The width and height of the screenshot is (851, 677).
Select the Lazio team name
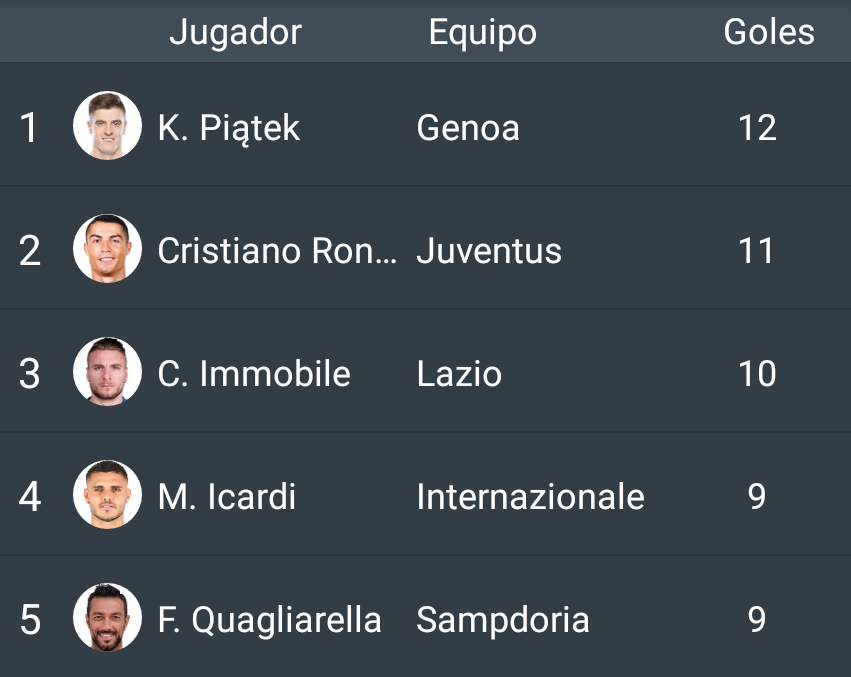tap(459, 374)
